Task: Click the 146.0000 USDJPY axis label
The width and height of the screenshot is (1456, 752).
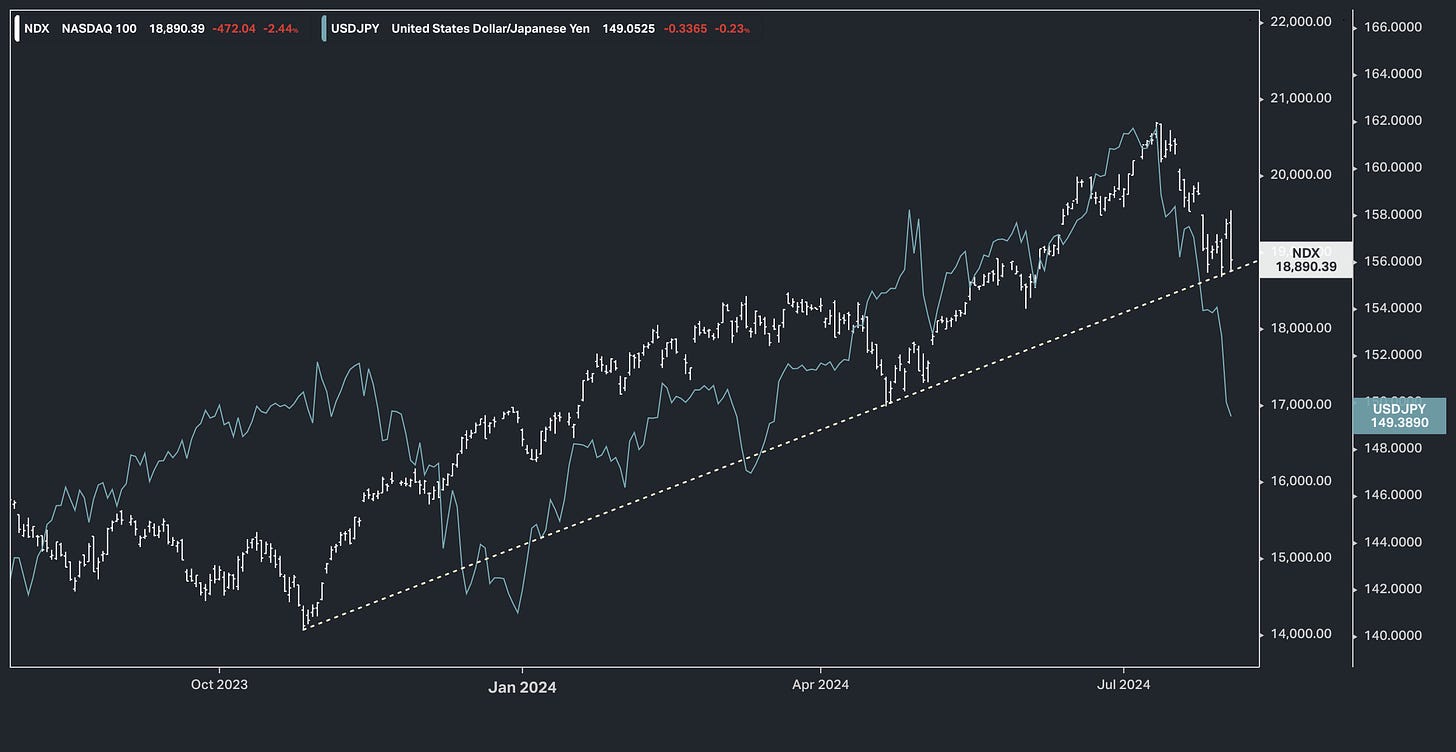Action: click(1393, 495)
